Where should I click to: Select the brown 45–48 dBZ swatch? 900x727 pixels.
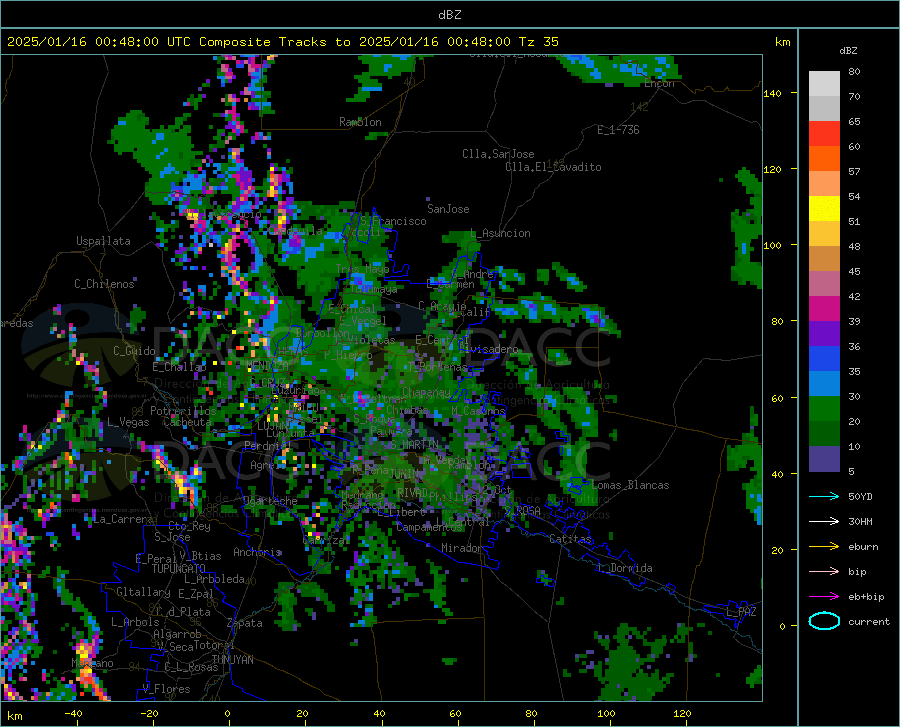tap(824, 259)
